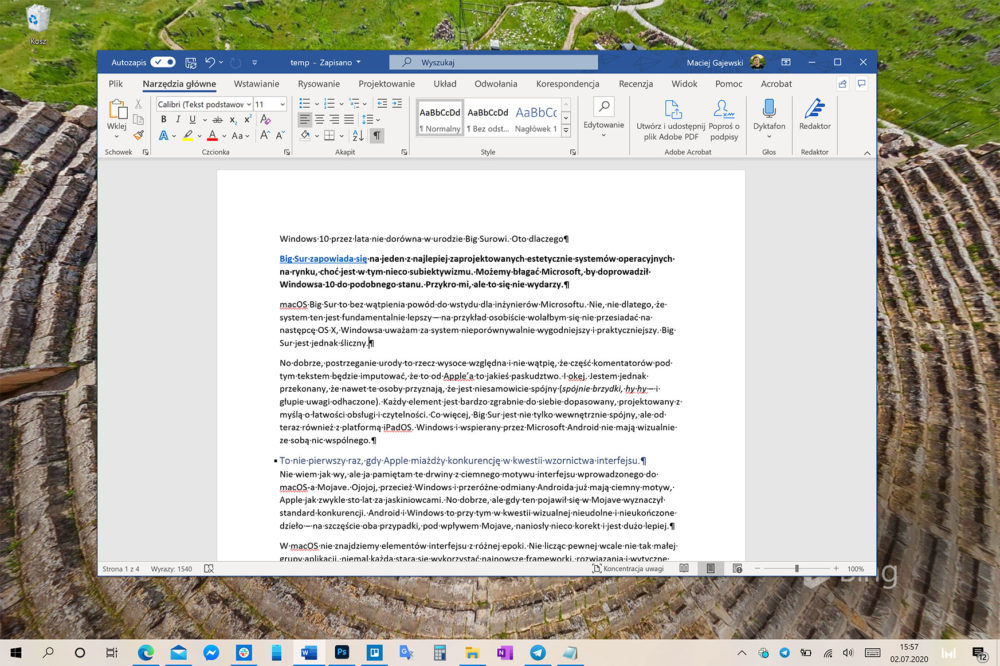Open the Układ tab

[445, 84]
